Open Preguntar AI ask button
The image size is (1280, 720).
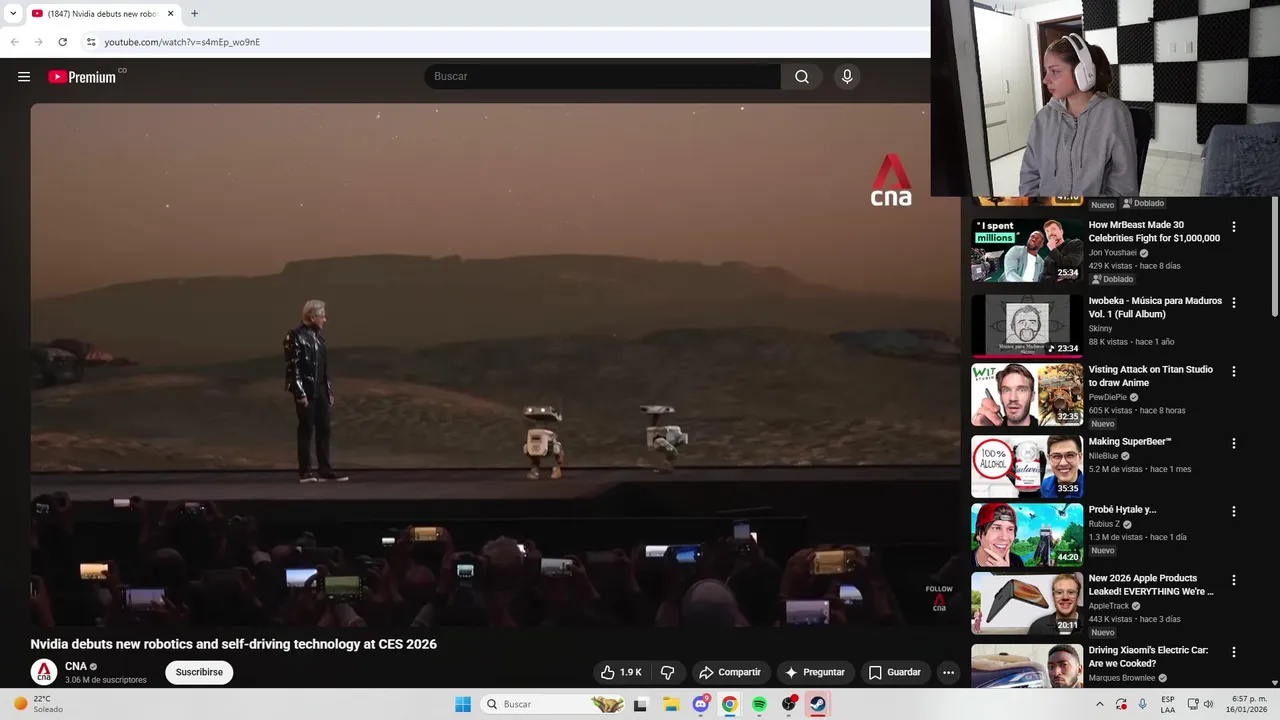(815, 672)
